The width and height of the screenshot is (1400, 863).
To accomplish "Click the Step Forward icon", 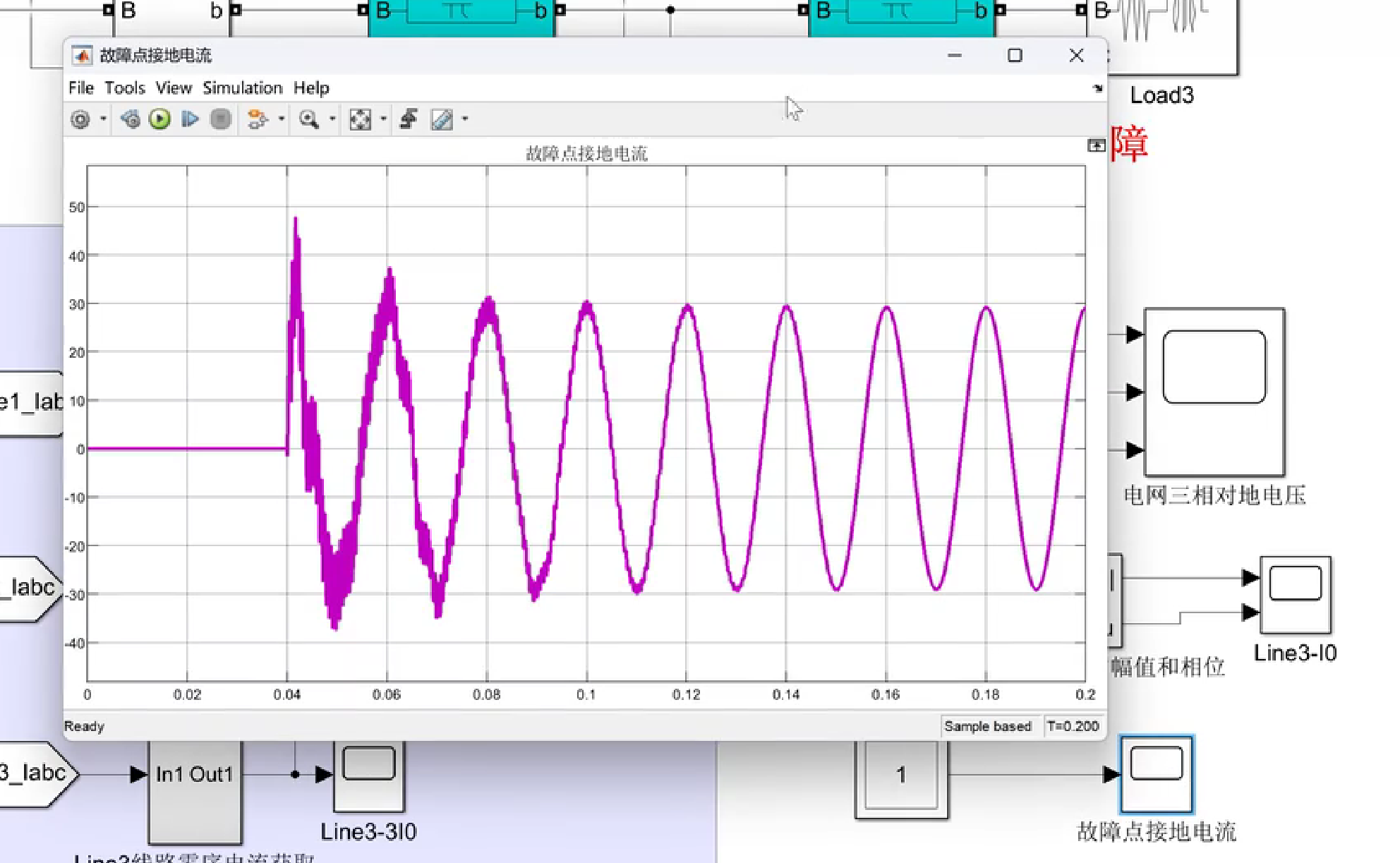I will click(x=190, y=119).
